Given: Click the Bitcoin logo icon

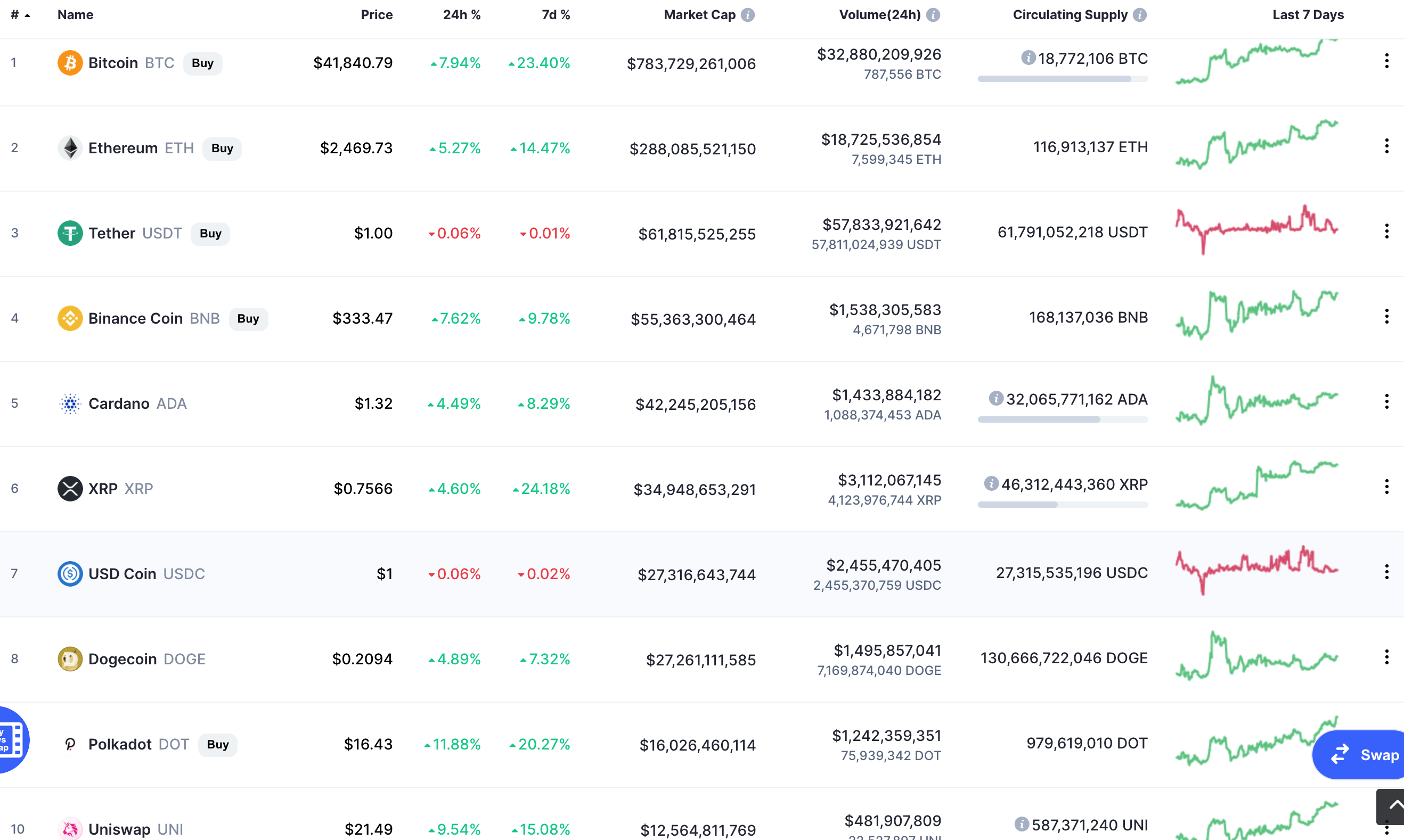Looking at the screenshot, I should [x=70, y=63].
